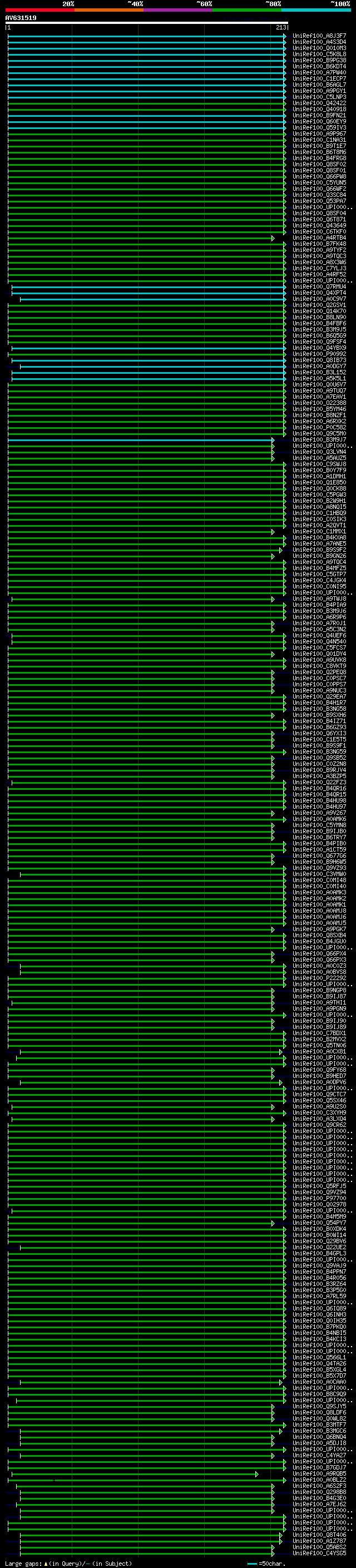
Task: Select hit label UniRef100_B9GN26
Action: [x=319, y=556]
